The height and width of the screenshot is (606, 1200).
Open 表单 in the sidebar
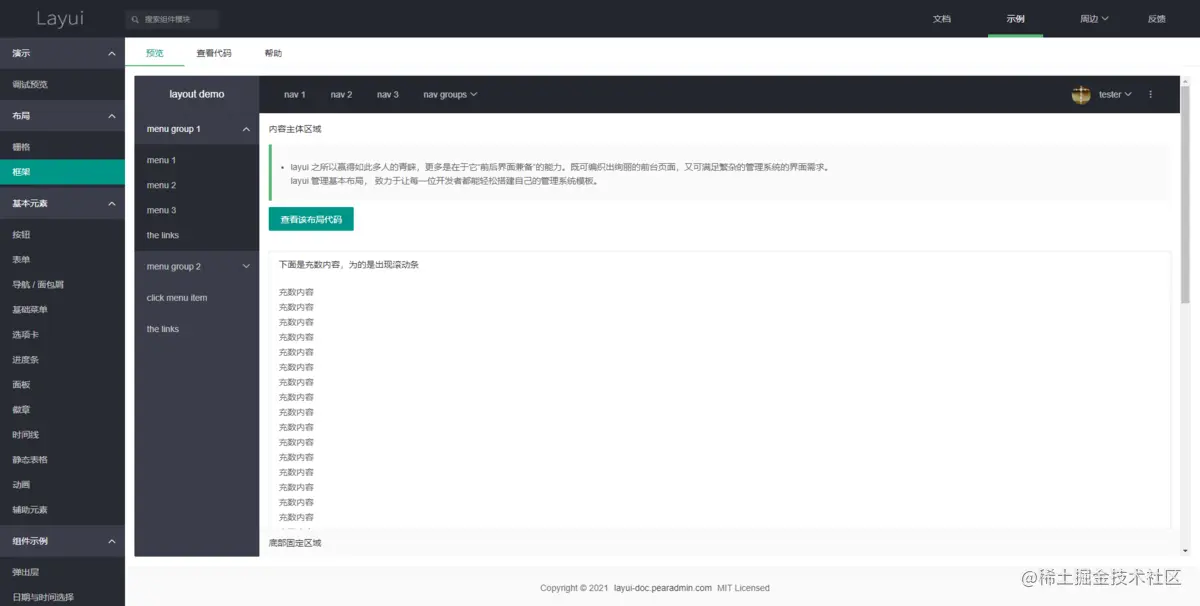point(62,259)
